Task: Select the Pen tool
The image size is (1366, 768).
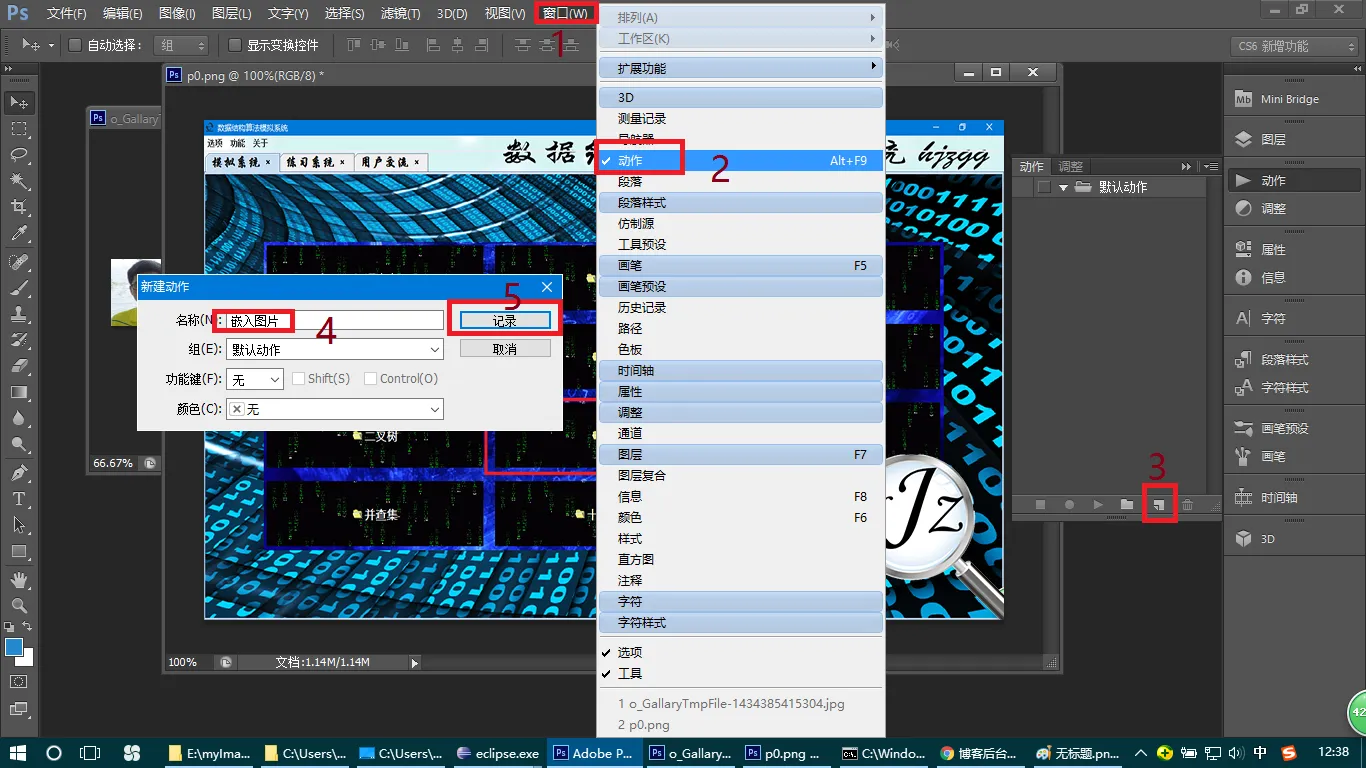Action: [x=19, y=473]
